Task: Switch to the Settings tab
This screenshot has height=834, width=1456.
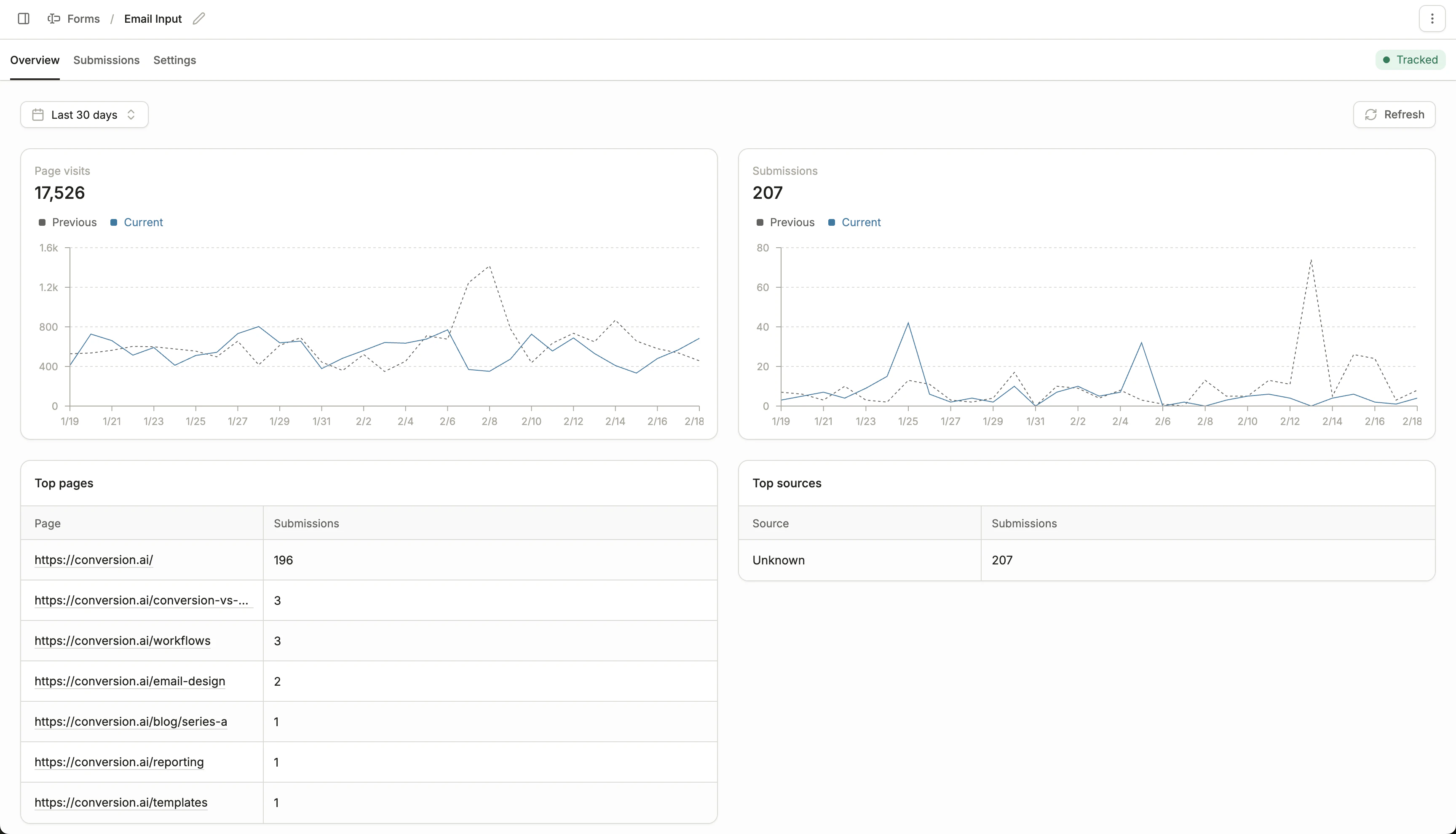Action: tap(174, 60)
